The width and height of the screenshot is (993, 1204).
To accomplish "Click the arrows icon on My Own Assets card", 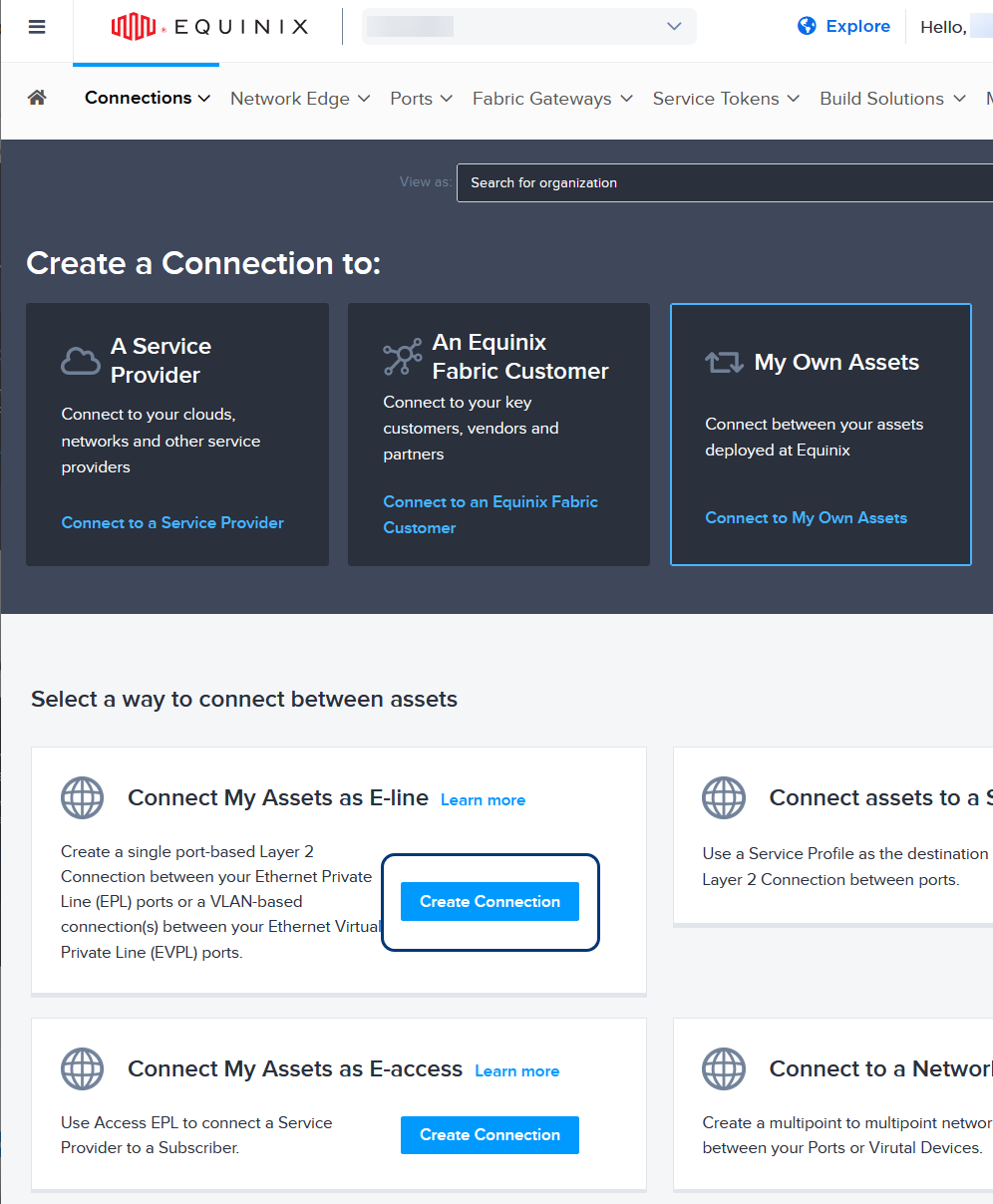I will pyautogui.click(x=725, y=362).
